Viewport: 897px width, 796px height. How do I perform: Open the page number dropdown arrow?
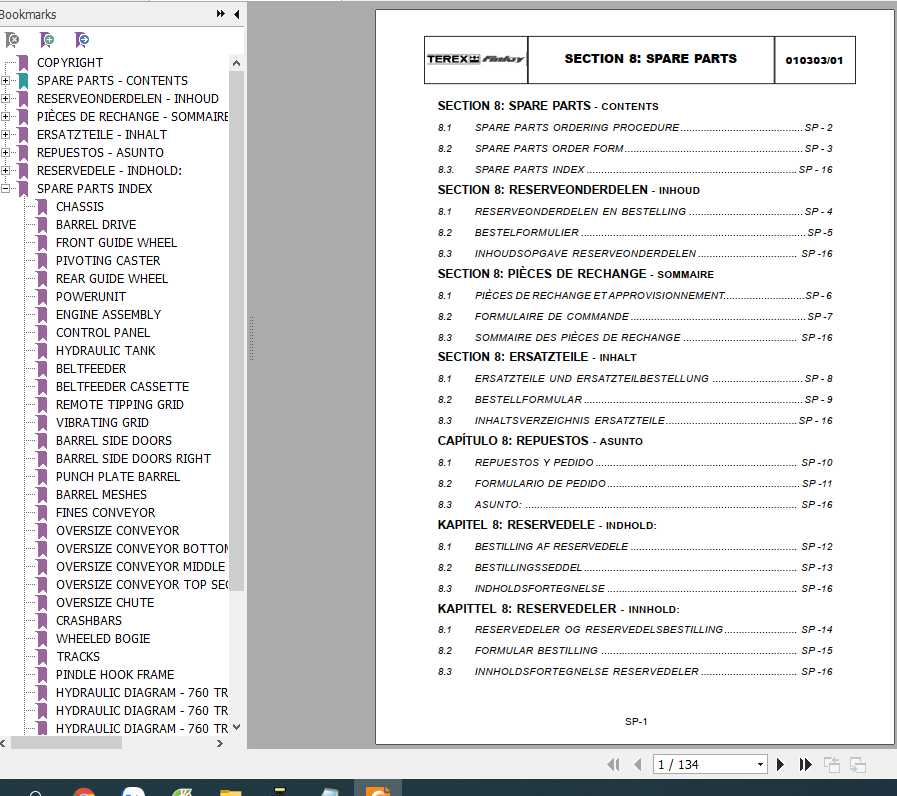click(760, 765)
